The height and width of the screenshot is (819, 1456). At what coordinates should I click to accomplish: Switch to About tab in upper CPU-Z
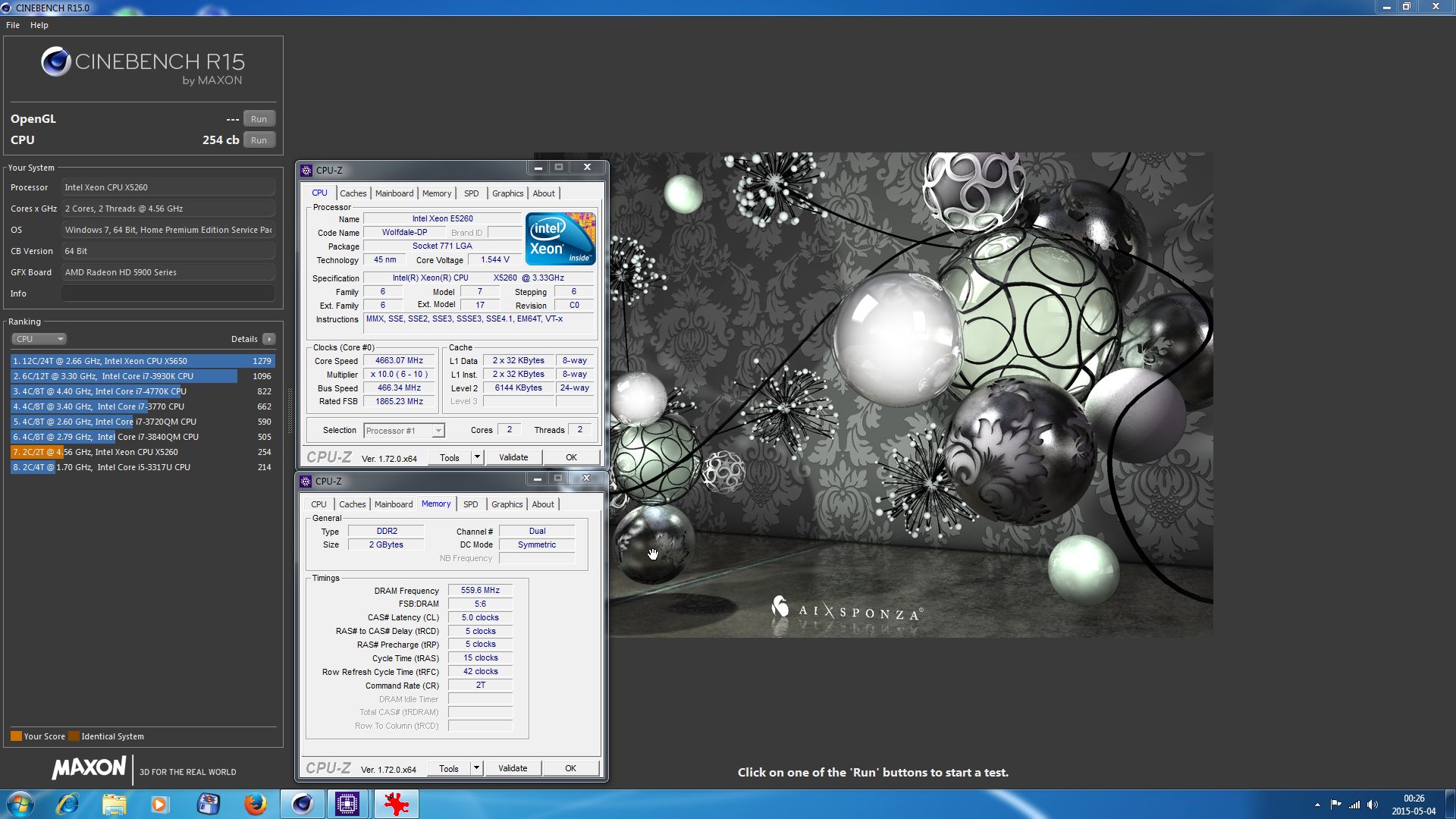pos(544,193)
